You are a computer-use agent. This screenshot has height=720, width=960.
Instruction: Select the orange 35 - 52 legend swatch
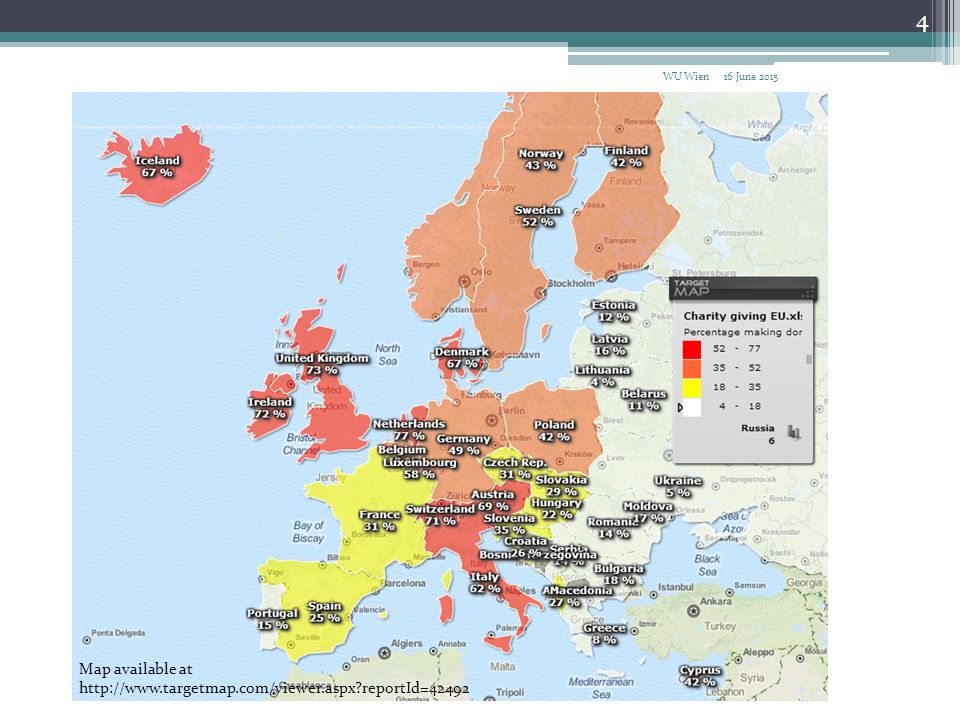point(692,369)
